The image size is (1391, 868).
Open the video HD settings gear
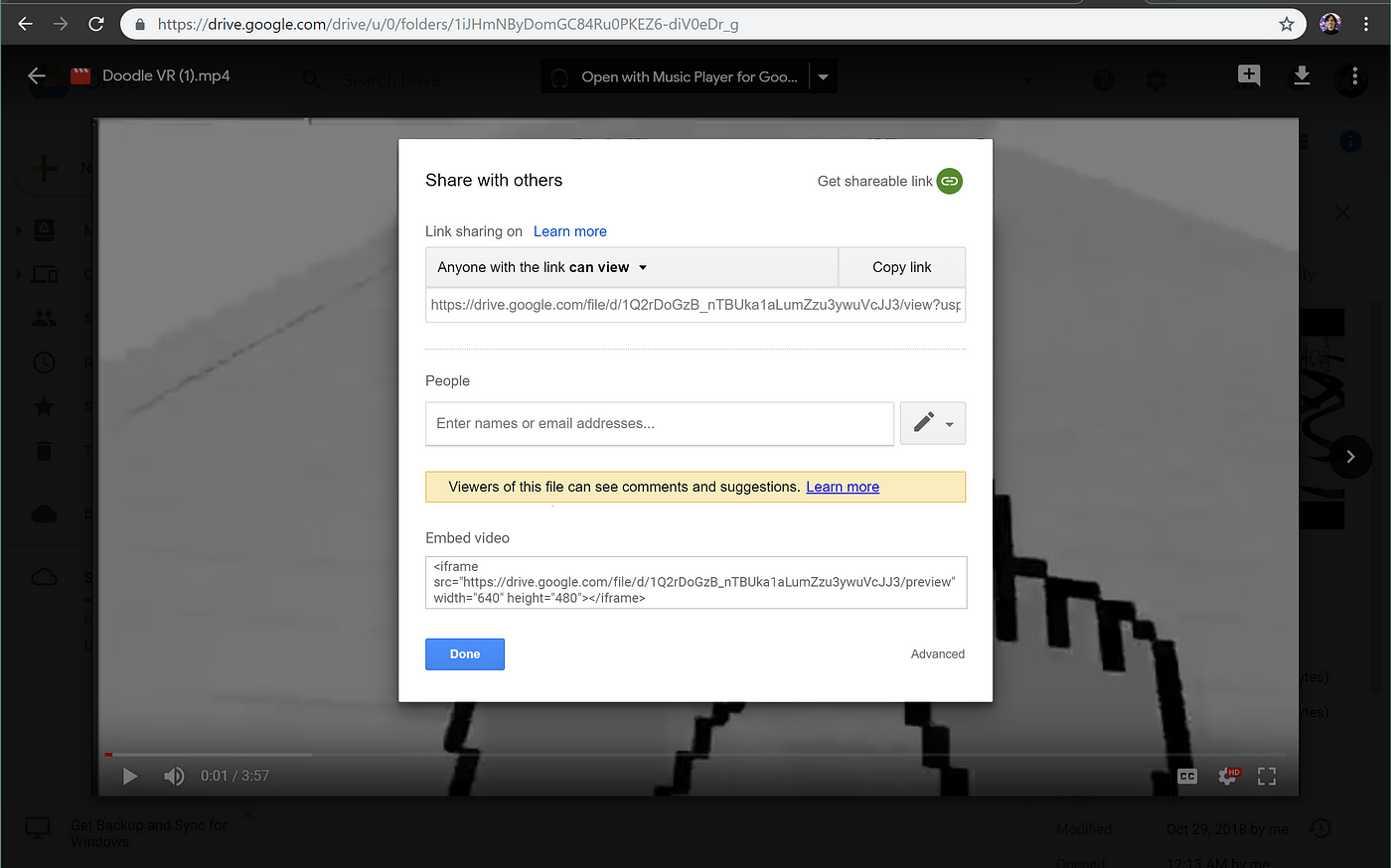tap(1229, 776)
